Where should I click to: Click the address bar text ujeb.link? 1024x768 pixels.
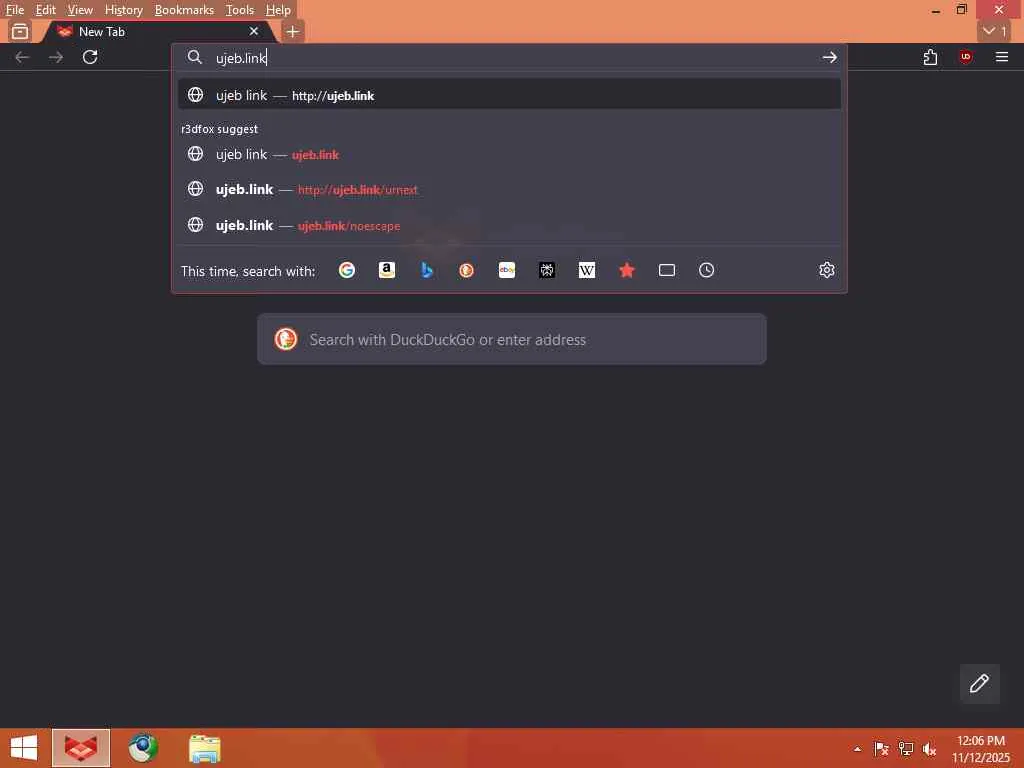tap(241, 57)
